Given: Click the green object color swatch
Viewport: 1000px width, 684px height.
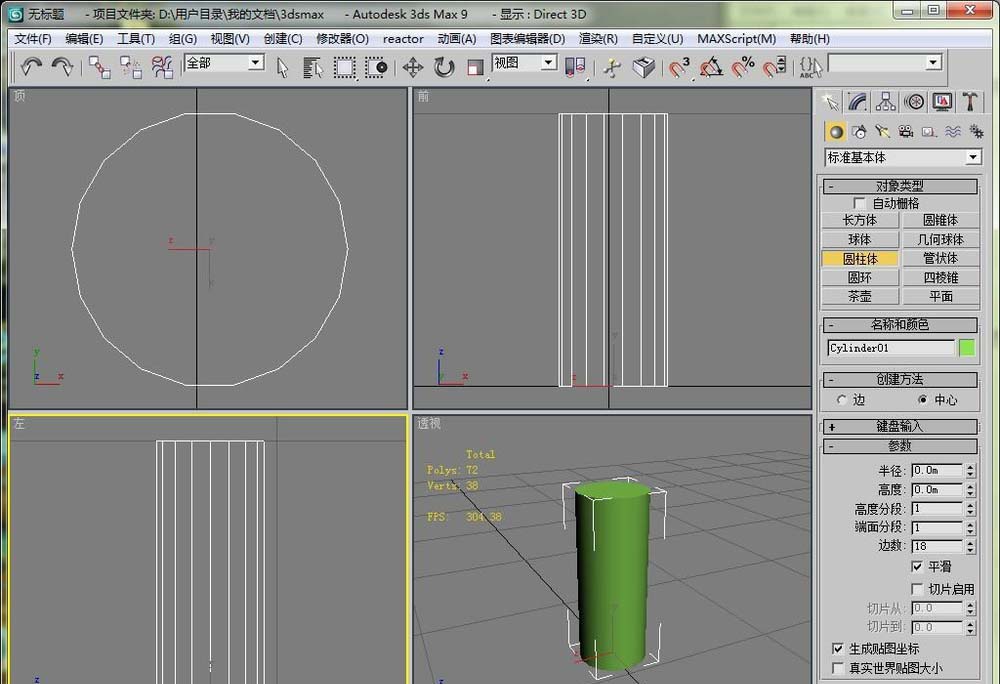Looking at the screenshot, I should 966,348.
